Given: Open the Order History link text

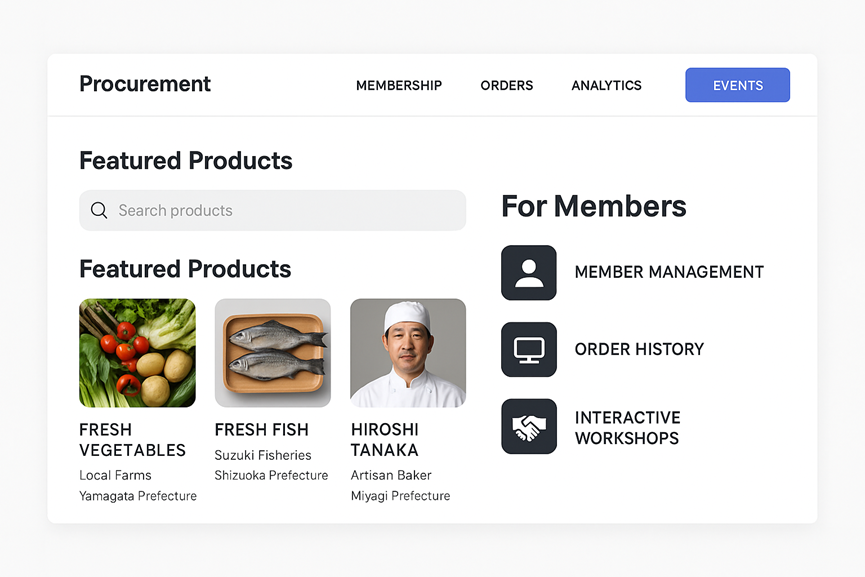Looking at the screenshot, I should (639, 349).
